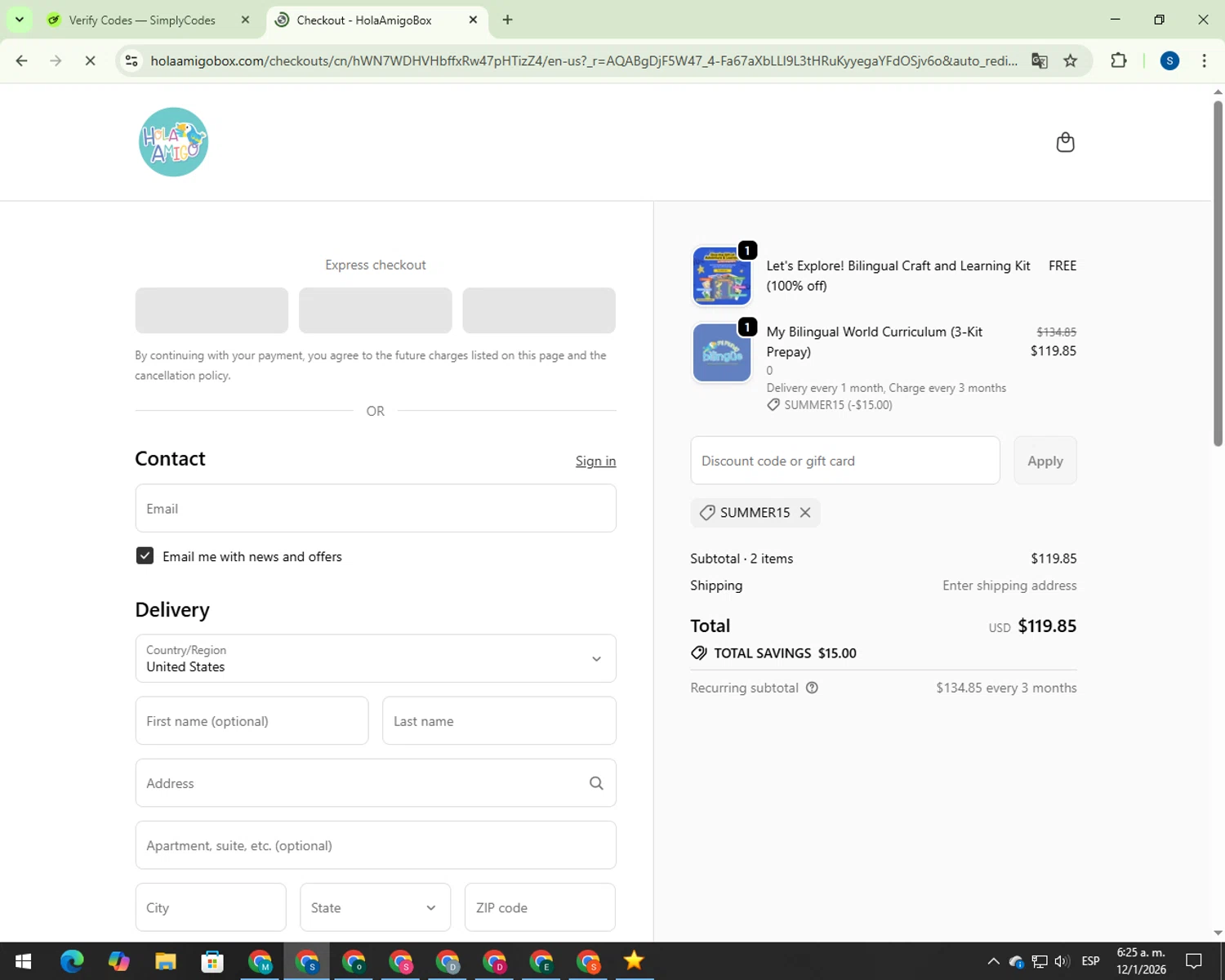Open Chrome profile avatar S
This screenshot has height=980, width=1225.
tap(1169, 60)
